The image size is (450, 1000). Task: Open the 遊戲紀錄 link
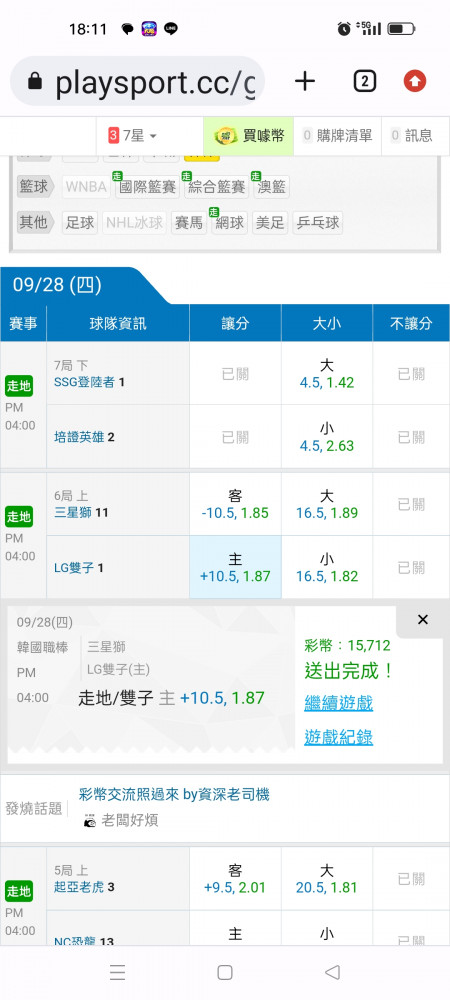338,737
